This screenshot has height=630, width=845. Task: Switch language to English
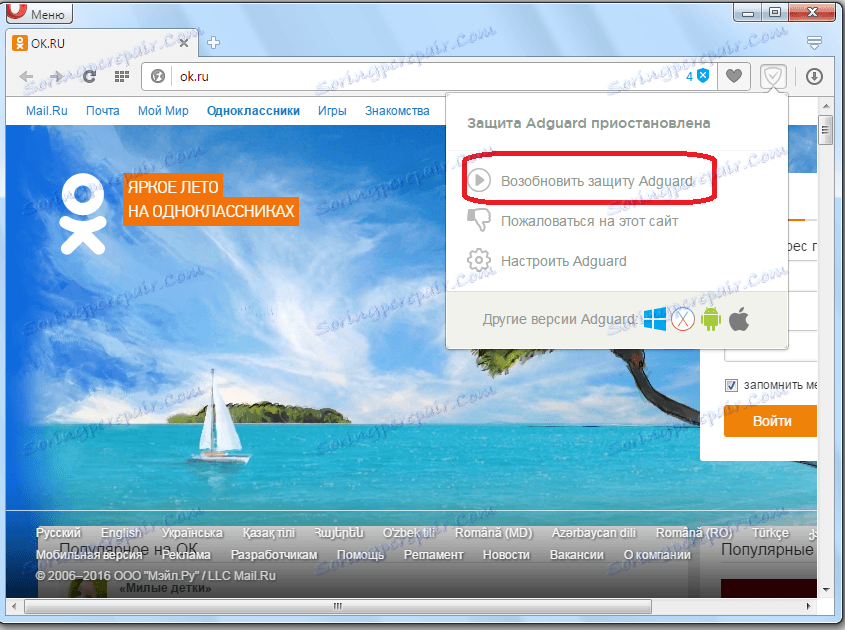pos(121,533)
